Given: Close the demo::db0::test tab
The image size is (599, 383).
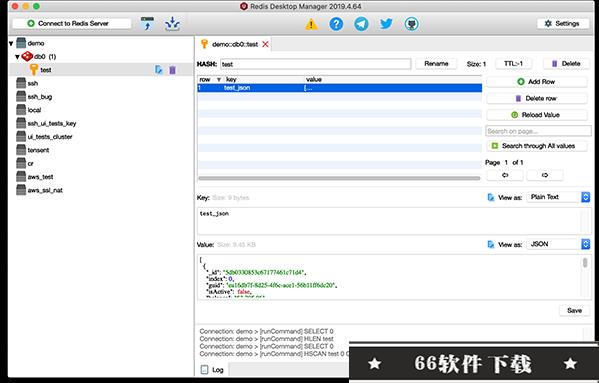Looking at the screenshot, I should [x=265, y=44].
